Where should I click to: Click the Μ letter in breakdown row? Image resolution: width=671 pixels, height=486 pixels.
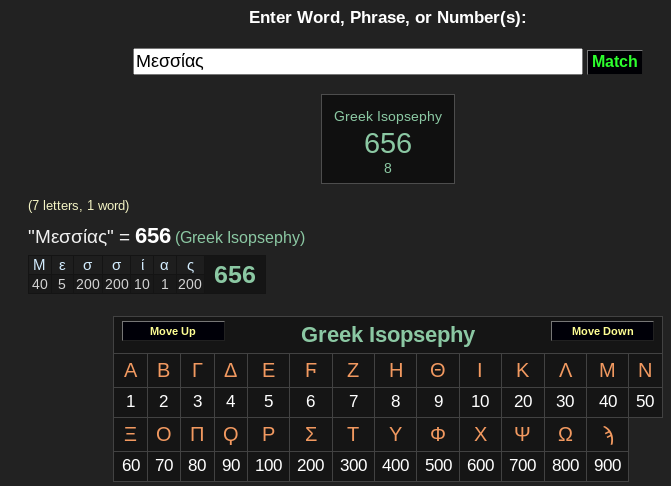tap(40, 265)
